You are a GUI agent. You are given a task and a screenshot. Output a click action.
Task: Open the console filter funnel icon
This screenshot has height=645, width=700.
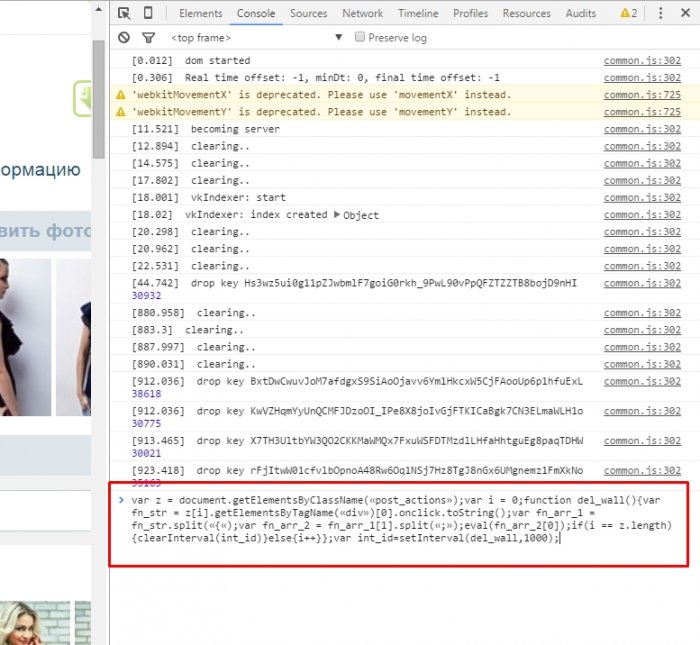click(x=148, y=37)
